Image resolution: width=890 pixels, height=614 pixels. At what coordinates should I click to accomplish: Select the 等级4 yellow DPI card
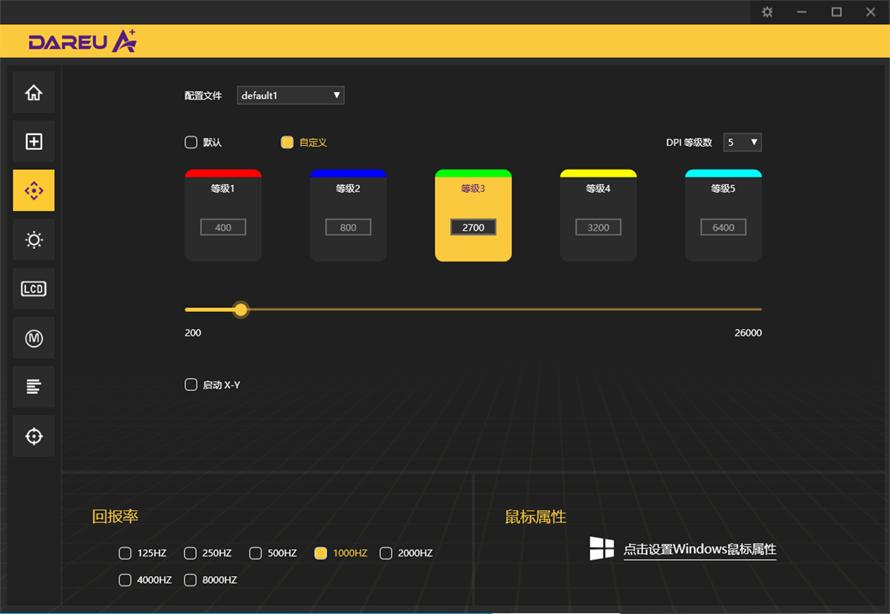point(598,216)
